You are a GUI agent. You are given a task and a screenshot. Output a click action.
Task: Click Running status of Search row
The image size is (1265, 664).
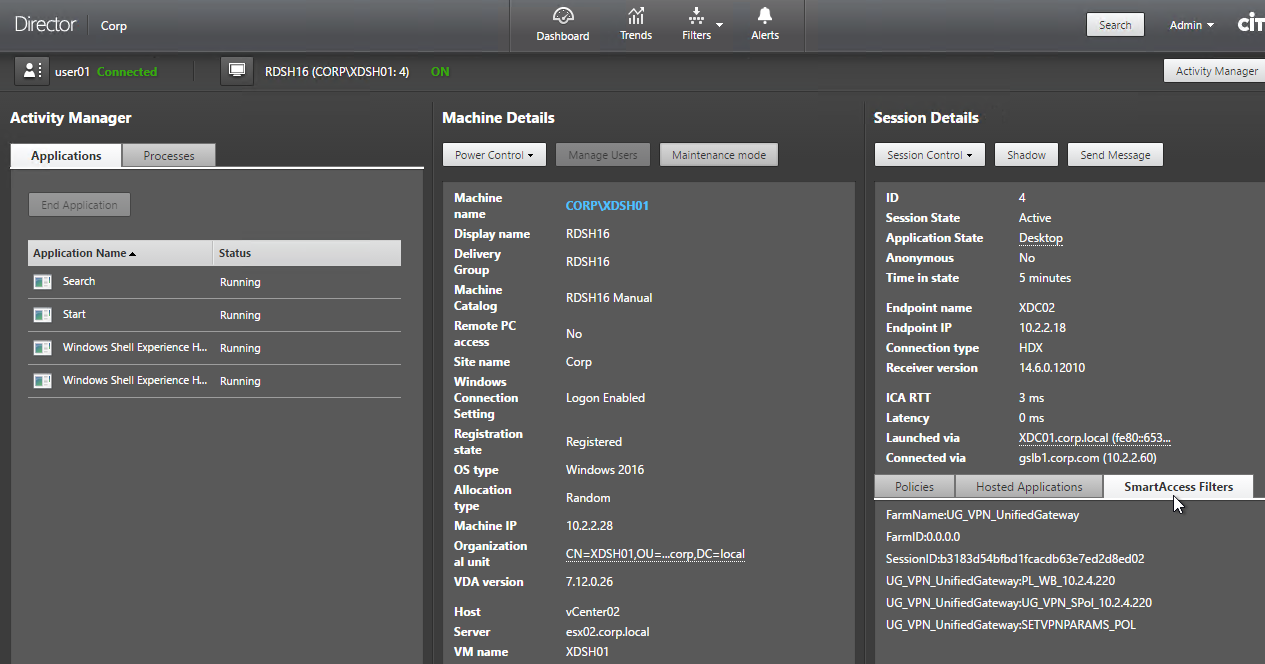[240, 283]
